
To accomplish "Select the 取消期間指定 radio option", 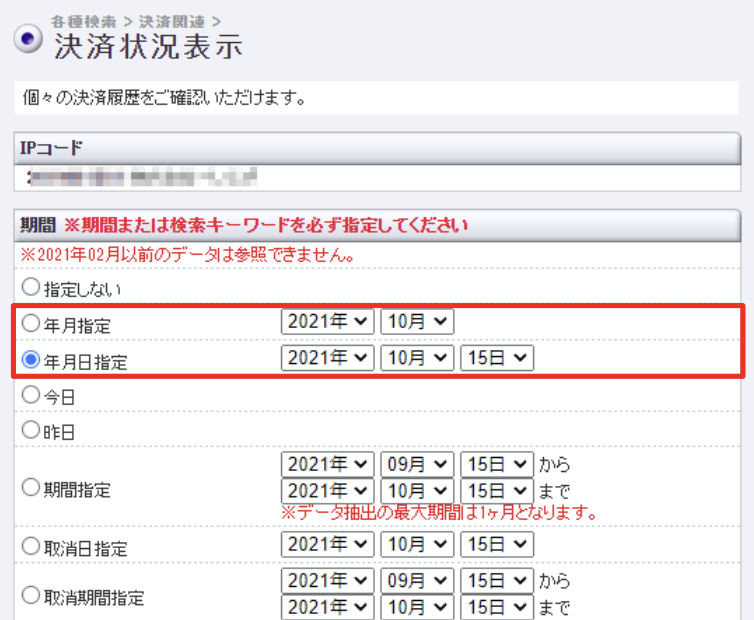I will pyautogui.click(x=31, y=595).
